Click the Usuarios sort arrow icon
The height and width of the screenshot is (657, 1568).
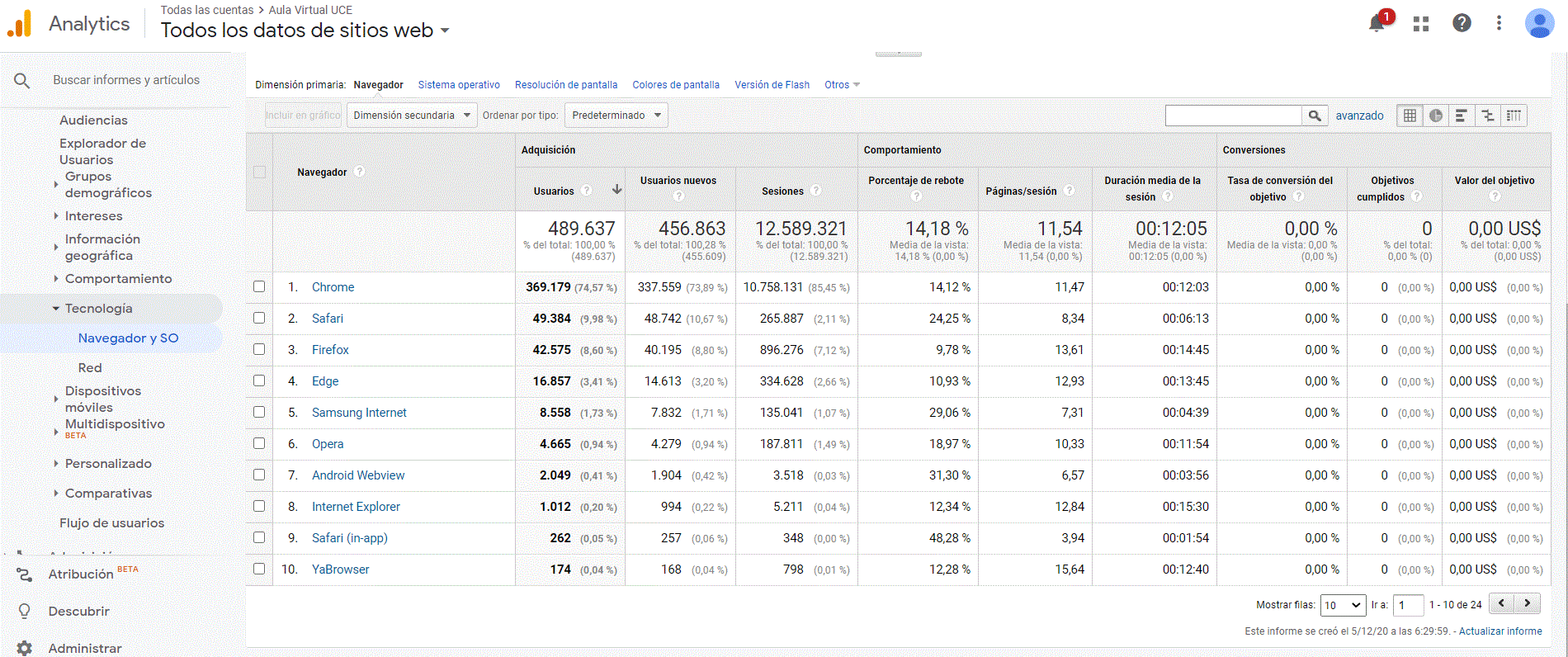pyautogui.click(x=616, y=190)
